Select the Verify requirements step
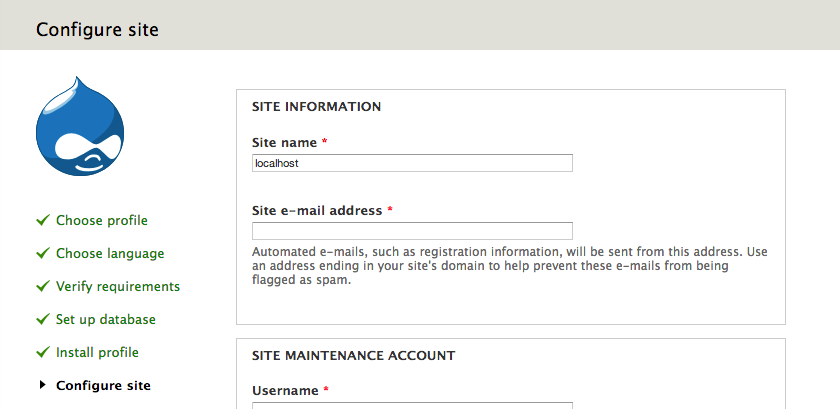840x409 pixels. [118, 287]
